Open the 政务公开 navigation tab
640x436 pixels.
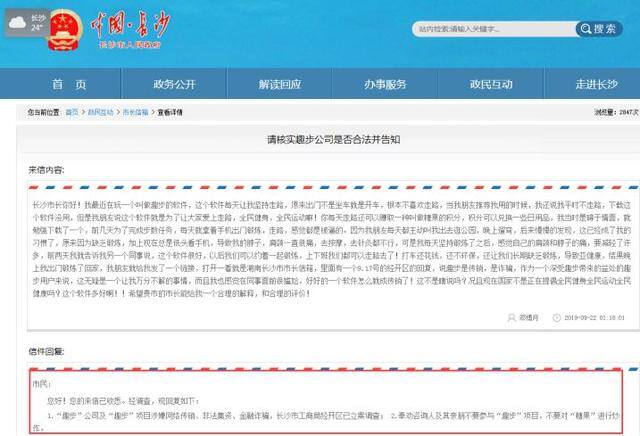click(x=174, y=84)
